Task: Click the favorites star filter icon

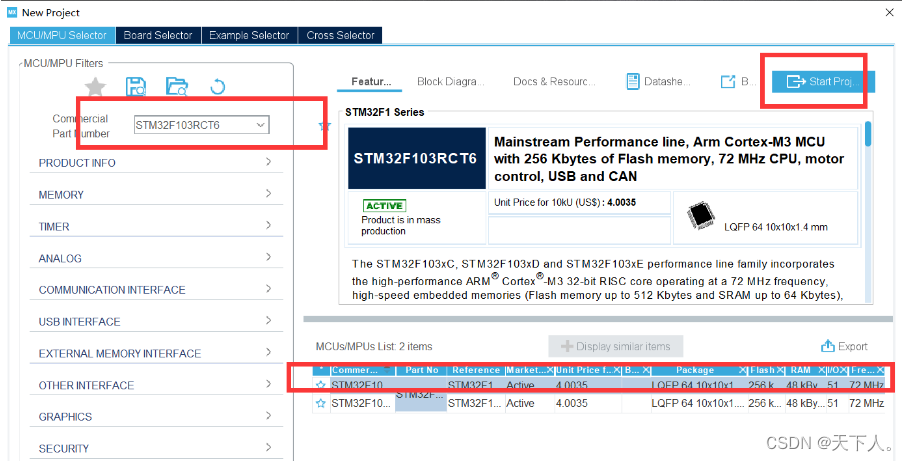Action: tap(95, 87)
